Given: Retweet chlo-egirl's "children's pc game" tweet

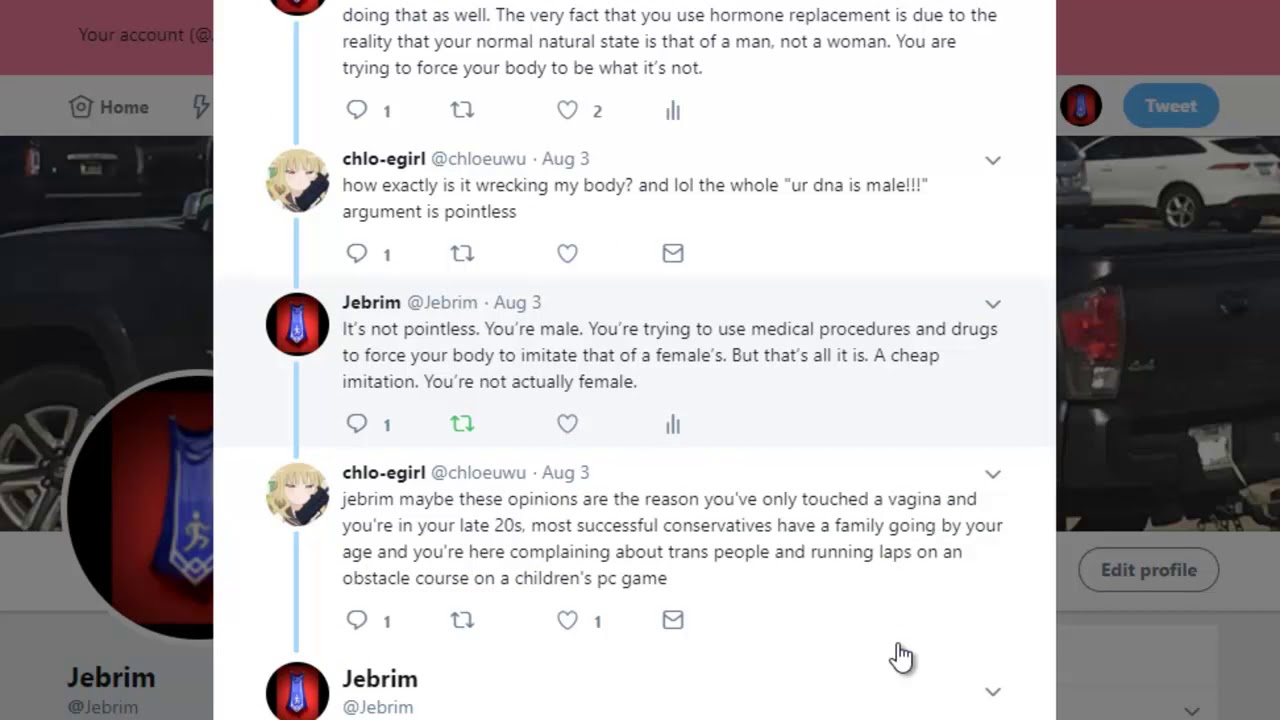Looking at the screenshot, I should click(x=462, y=620).
